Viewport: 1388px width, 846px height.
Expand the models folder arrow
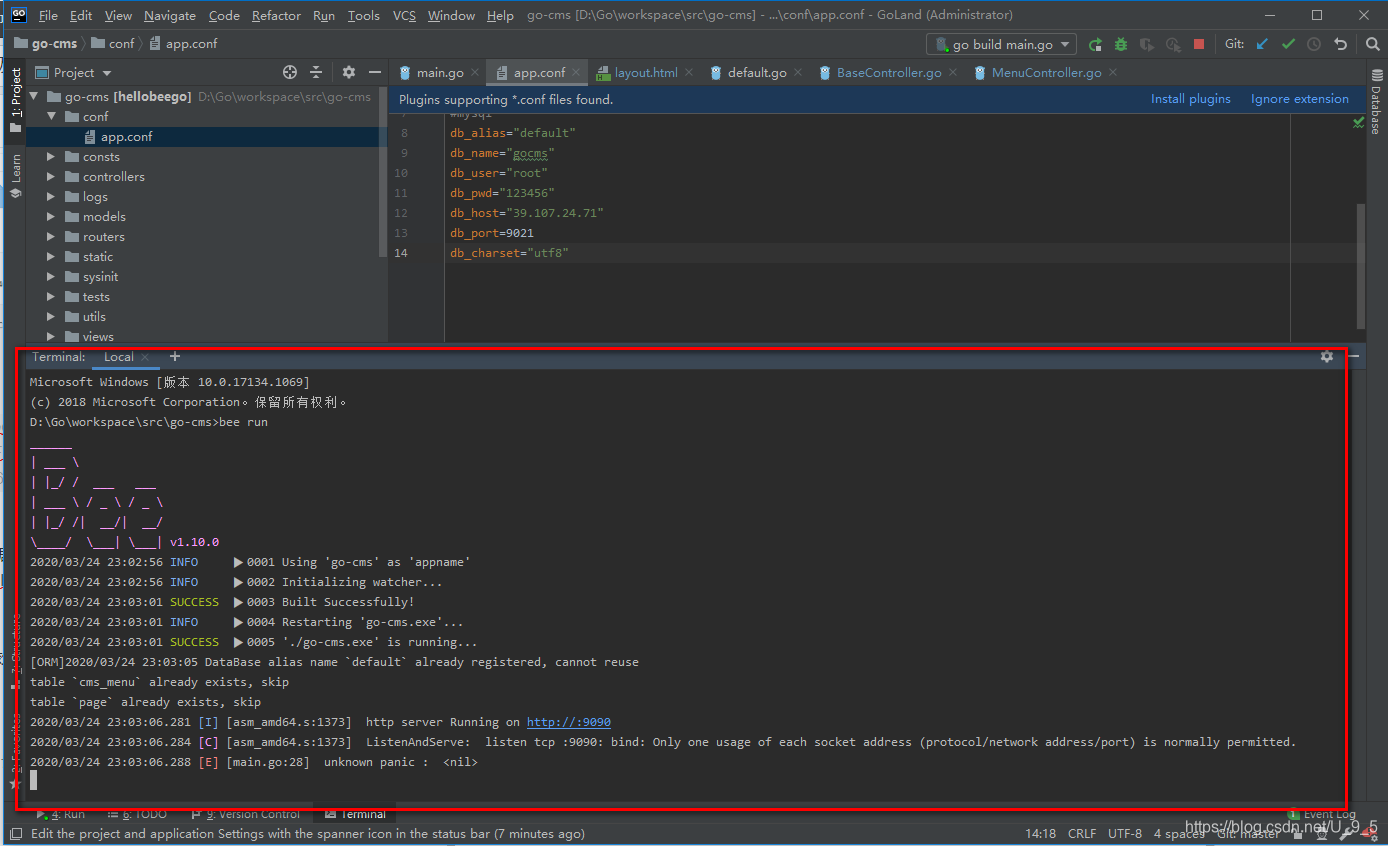click(x=52, y=216)
